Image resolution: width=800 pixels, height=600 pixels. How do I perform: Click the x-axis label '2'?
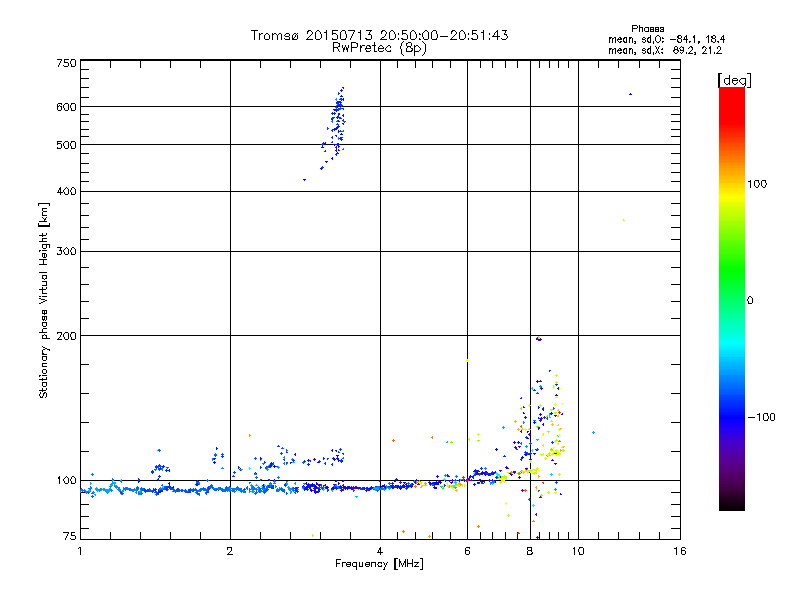[x=230, y=551]
